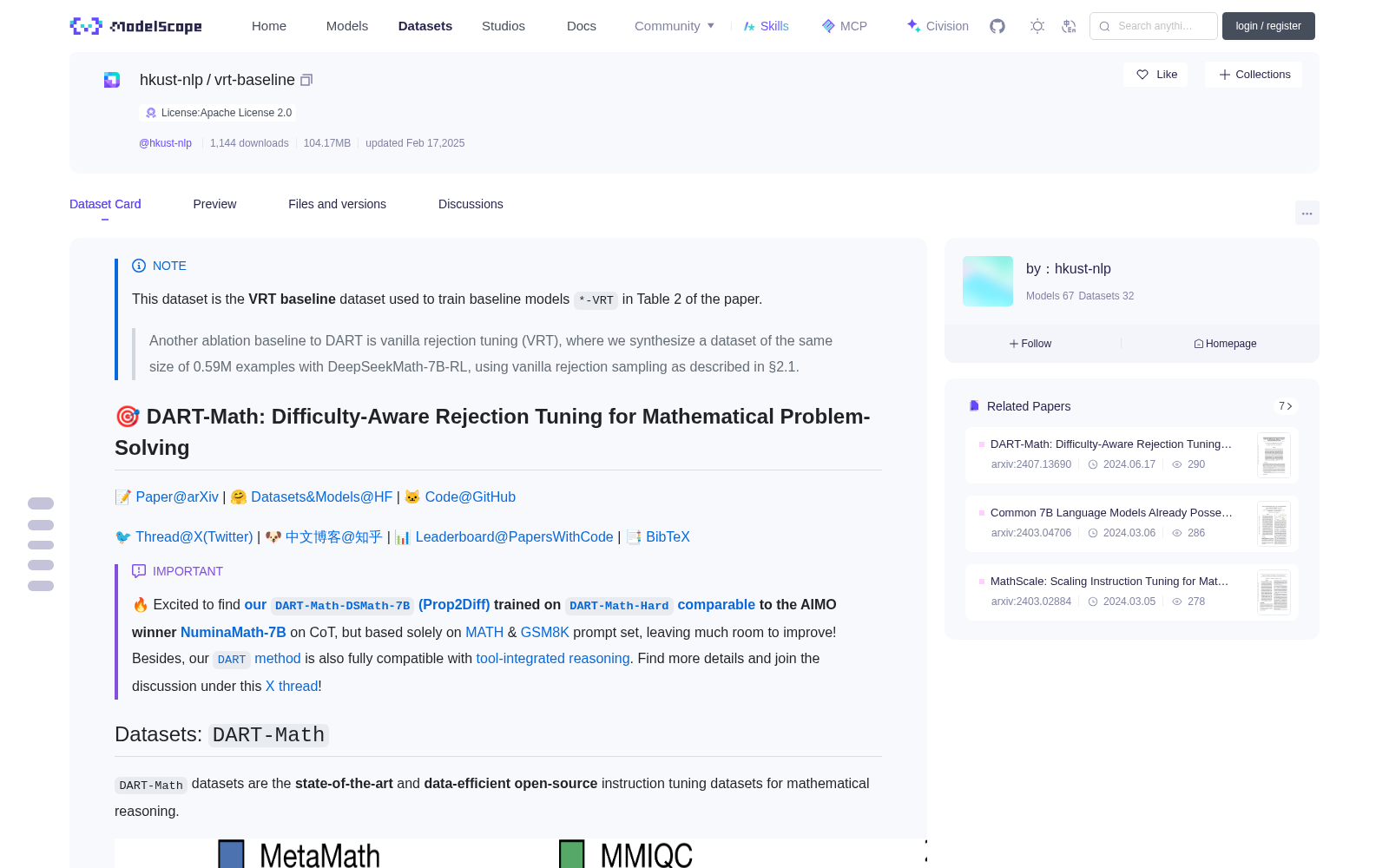1389x868 pixels.
Task: Open the GSM8K link
Action: 544,633
